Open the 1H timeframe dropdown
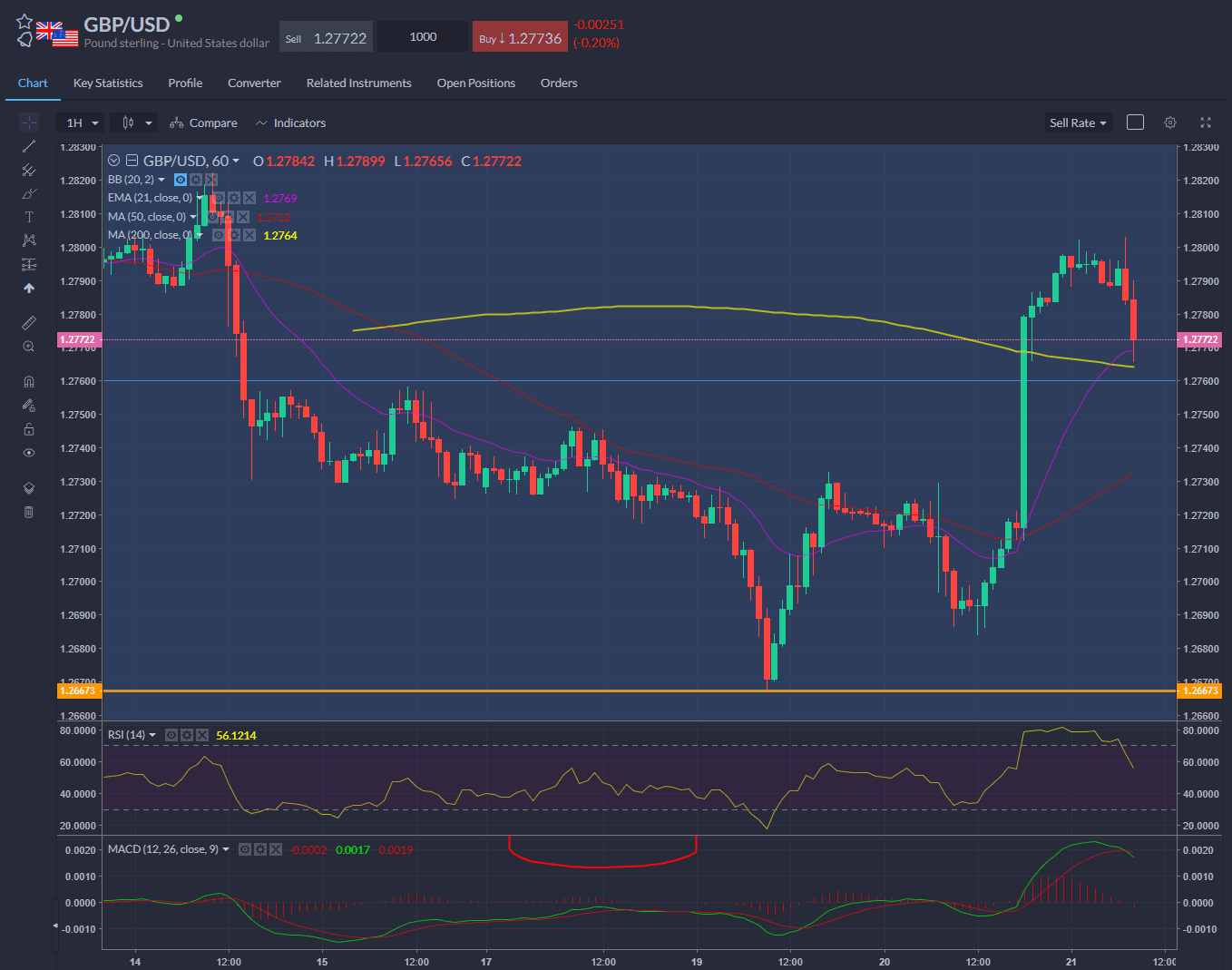The width and height of the screenshot is (1232, 970). pos(82,122)
